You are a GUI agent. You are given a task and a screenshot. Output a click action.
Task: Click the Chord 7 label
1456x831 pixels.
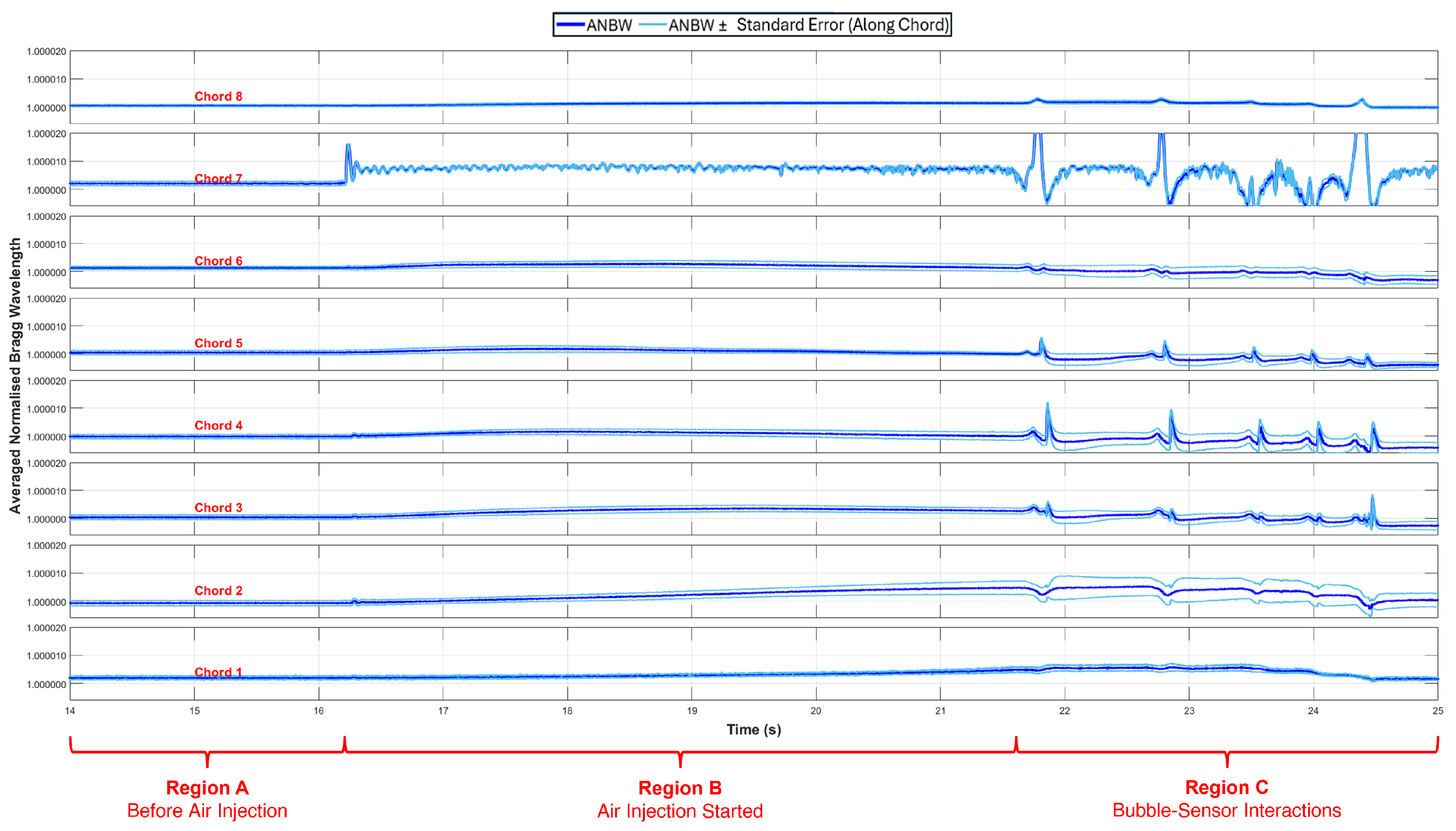218,179
